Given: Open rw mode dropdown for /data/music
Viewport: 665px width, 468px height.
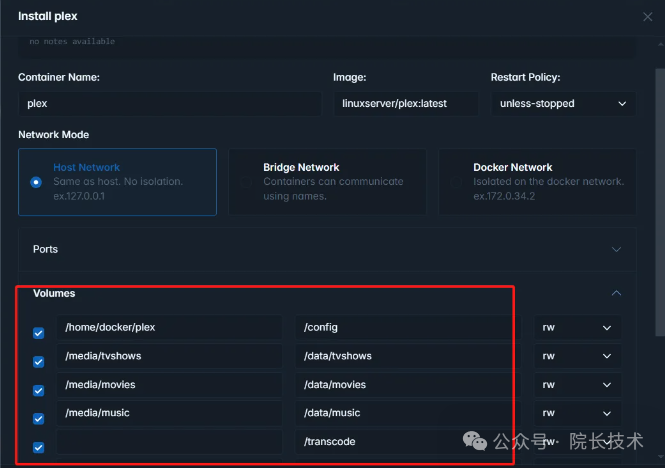Looking at the screenshot, I should click(578, 413).
